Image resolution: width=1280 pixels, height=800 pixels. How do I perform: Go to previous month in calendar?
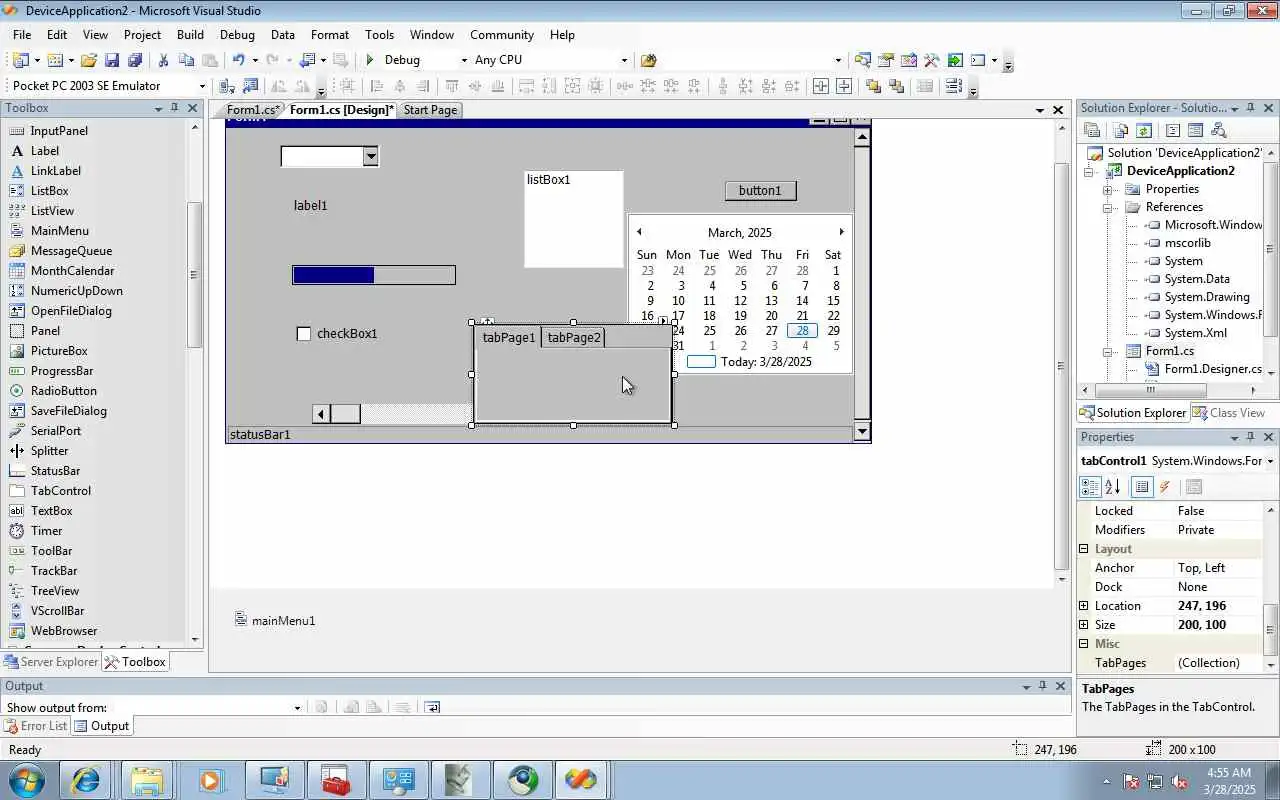[x=639, y=232]
